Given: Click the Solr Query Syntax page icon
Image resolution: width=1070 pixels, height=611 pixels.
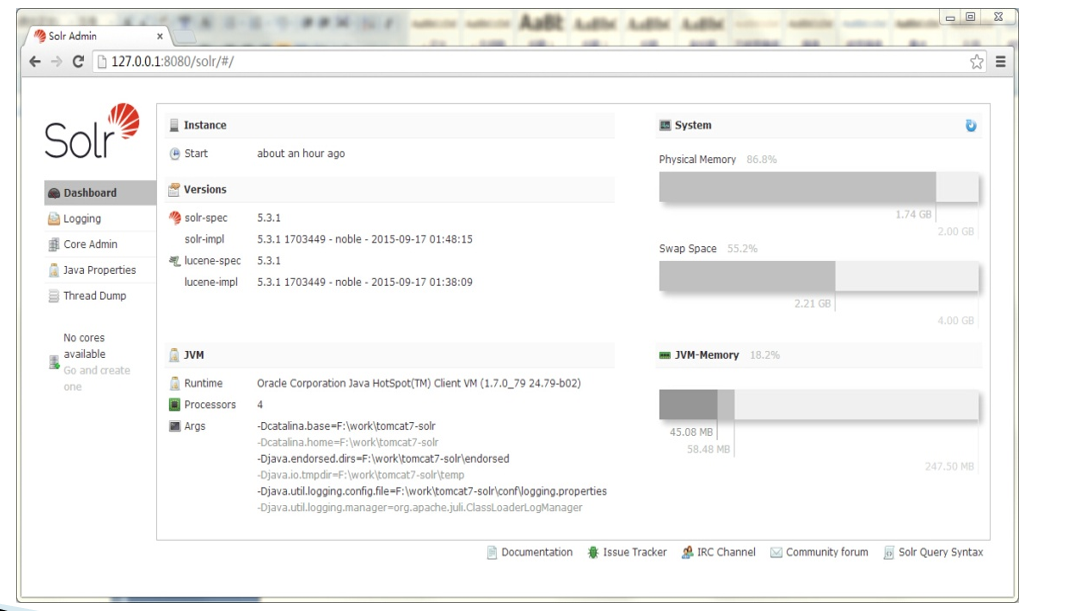Looking at the screenshot, I should click(888, 552).
